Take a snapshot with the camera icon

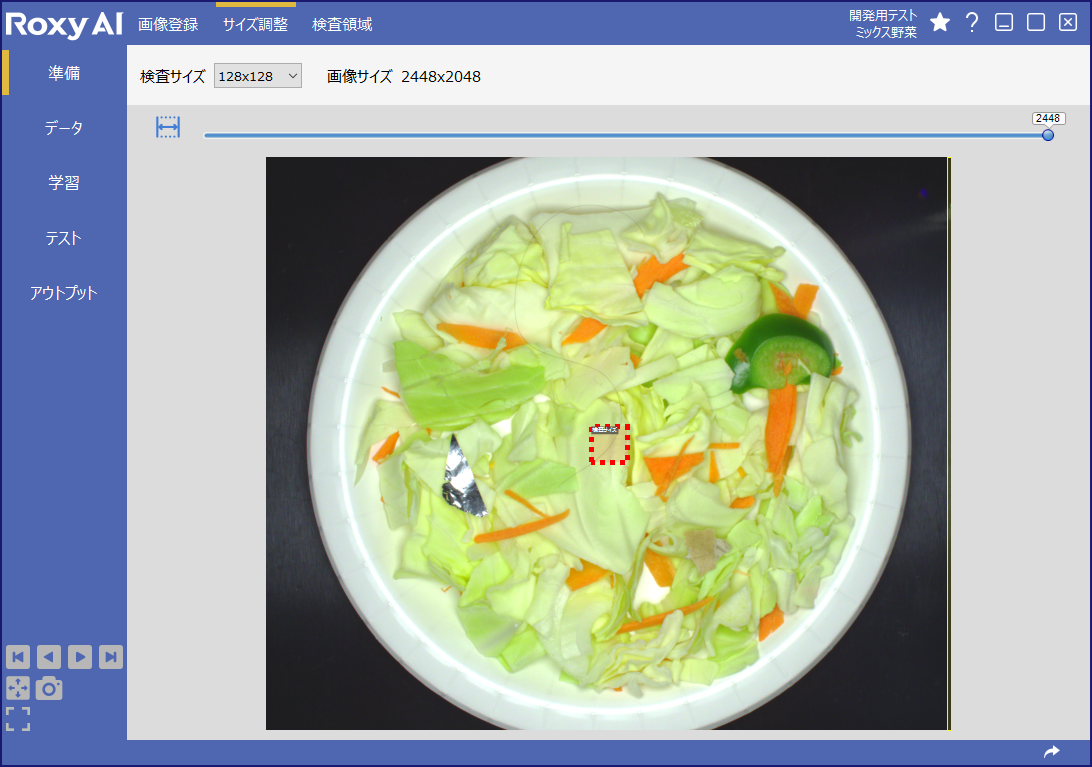(x=49, y=688)
